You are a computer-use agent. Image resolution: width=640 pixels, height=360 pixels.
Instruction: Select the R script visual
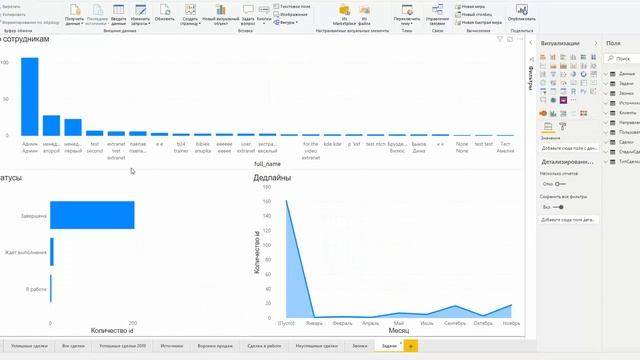[x=573, y=91]
